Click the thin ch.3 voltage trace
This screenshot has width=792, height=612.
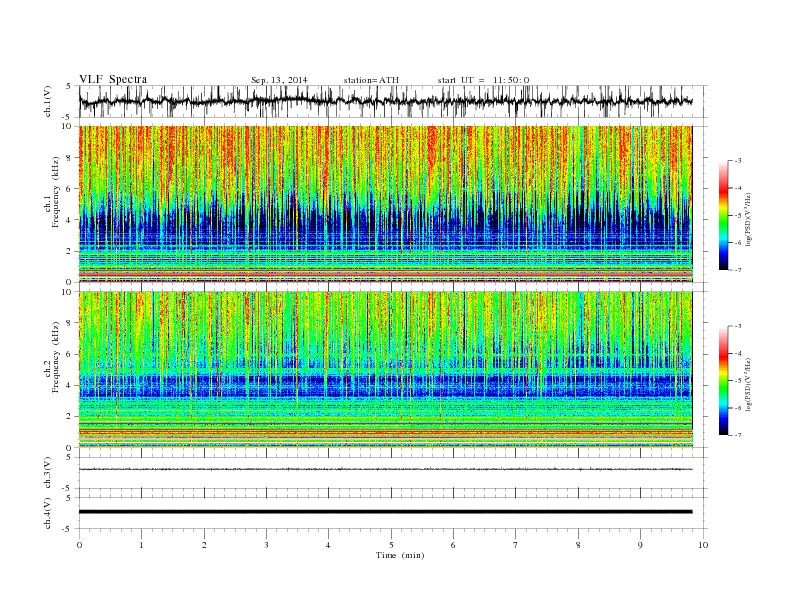tap(386, 469)
